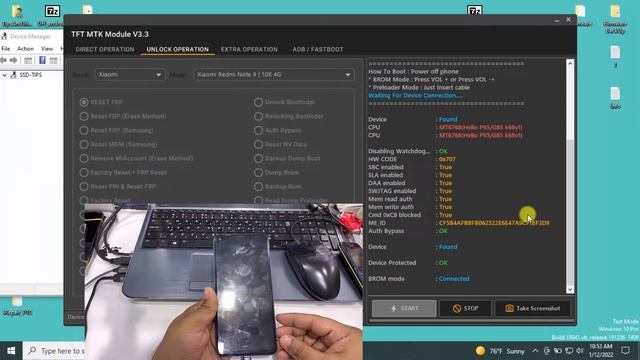Choose Factory Reset + FRP Reset
Image resolution: width=640 pixels, height=360 pixels.
point(84,173)
